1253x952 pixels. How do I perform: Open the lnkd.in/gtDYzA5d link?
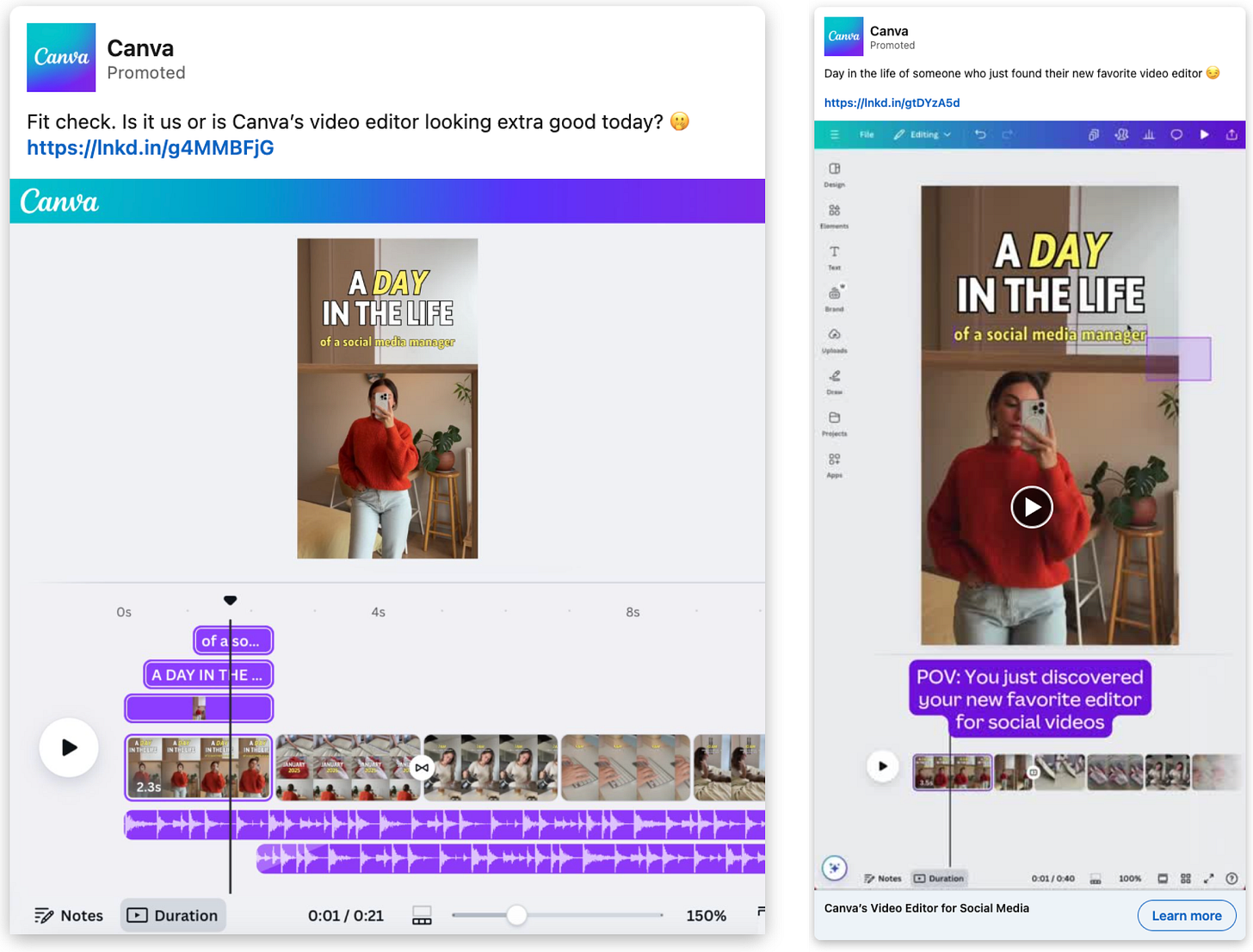pos(892,102)
